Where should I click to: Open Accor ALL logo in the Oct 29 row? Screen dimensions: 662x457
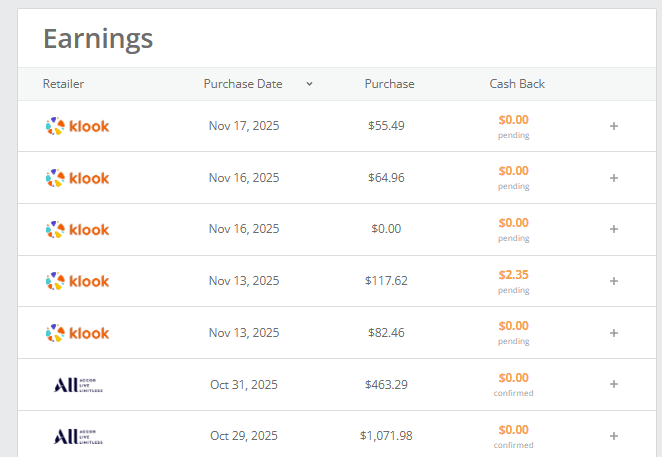[x=78, y=436]
